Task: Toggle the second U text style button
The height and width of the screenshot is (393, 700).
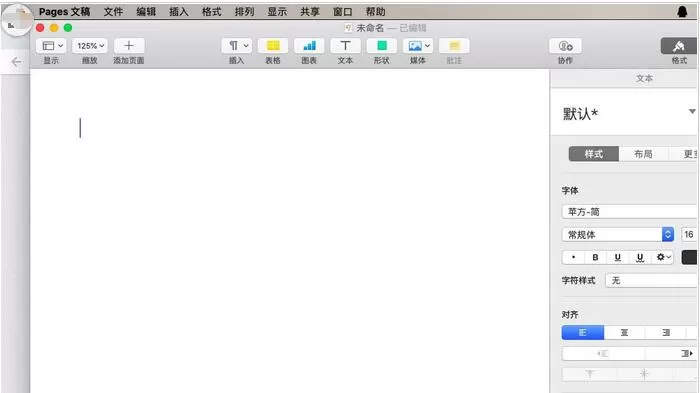Action: (x=640, y=257)
